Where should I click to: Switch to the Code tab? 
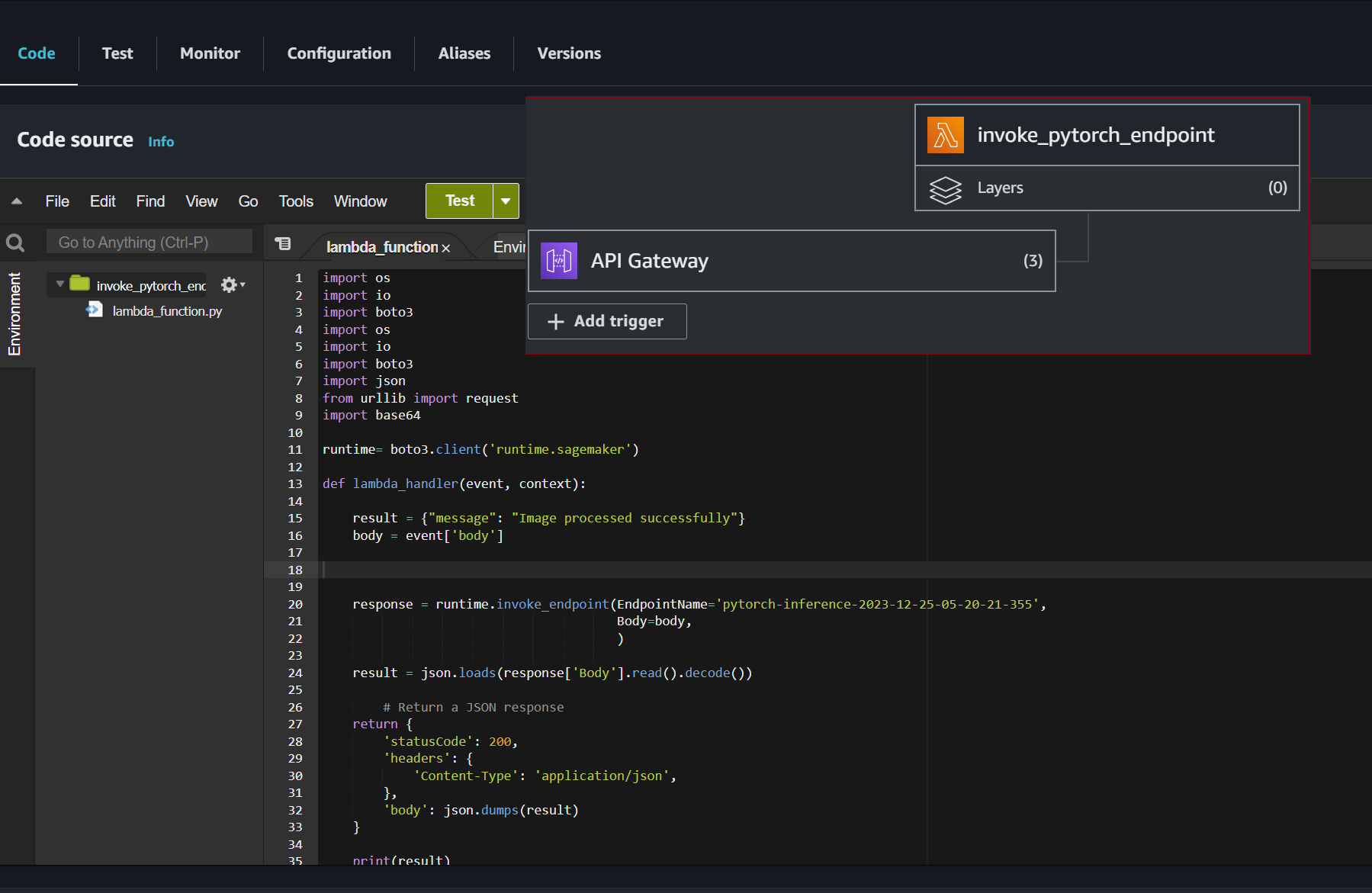37,53
